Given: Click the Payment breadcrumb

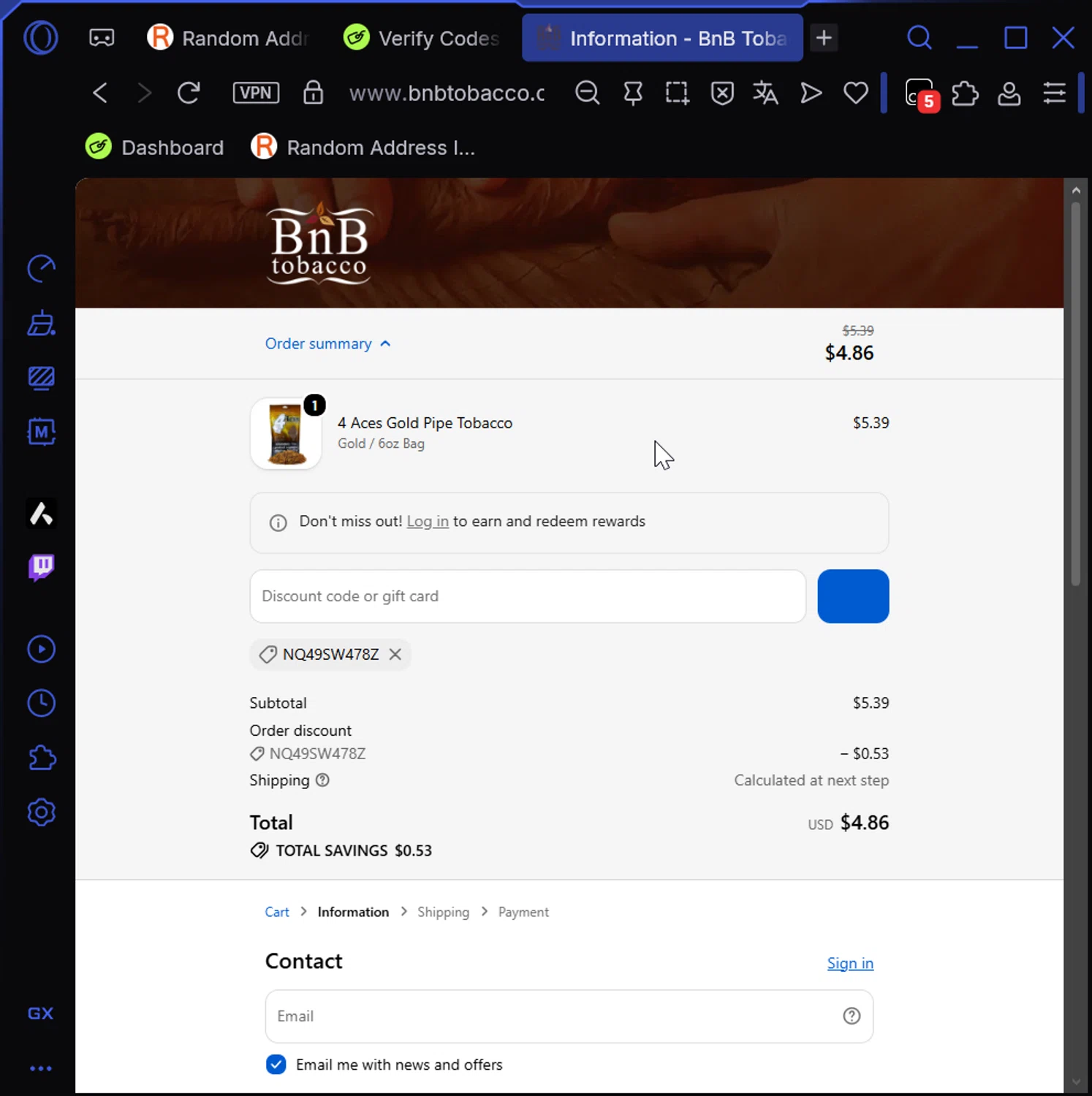Looking at the screenshot, I should [523, 912].
